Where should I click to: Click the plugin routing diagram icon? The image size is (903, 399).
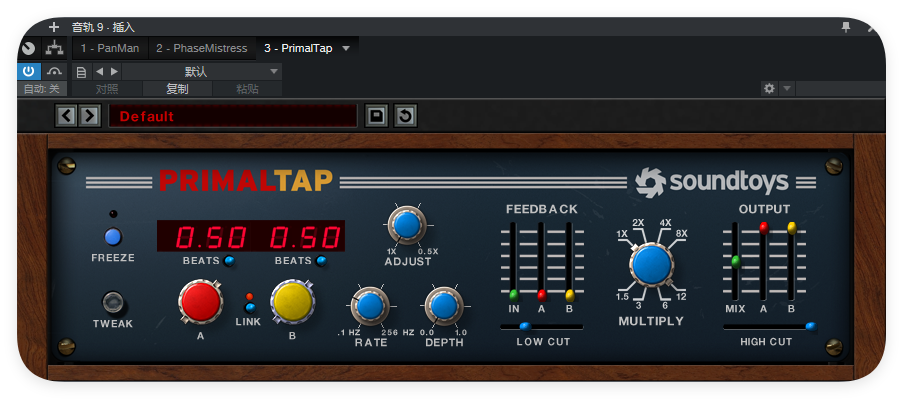55,48
